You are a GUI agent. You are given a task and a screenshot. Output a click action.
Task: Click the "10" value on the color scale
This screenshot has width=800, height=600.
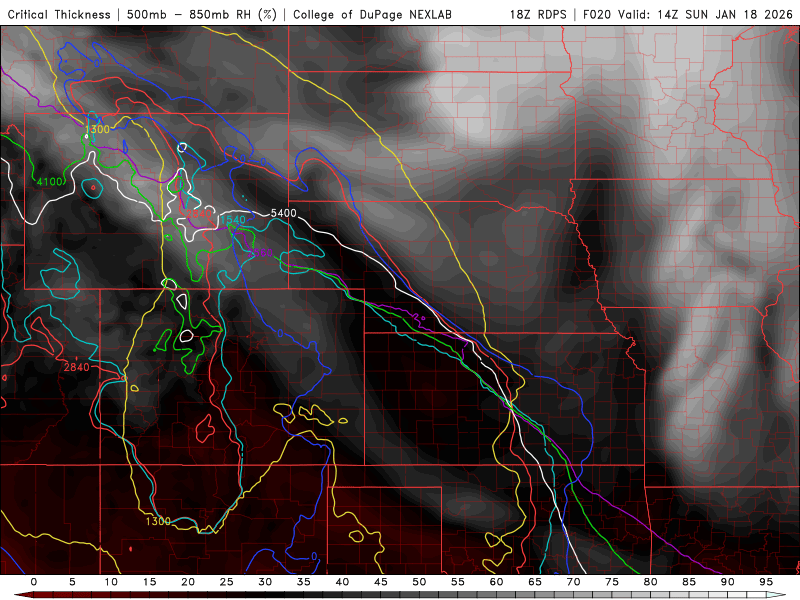pyautogui.click(x=111, y=582)
